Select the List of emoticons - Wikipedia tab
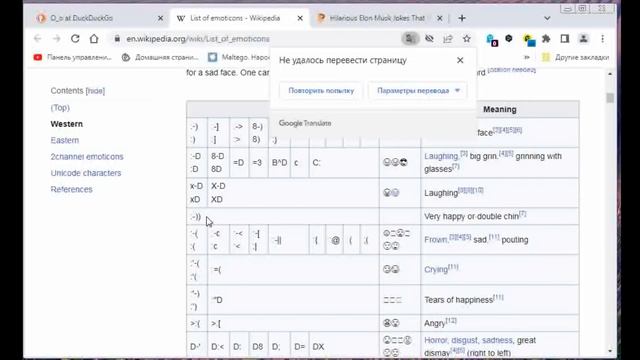Image resolution: width=640 pixels, height=360 pixels. coord(240,18)
